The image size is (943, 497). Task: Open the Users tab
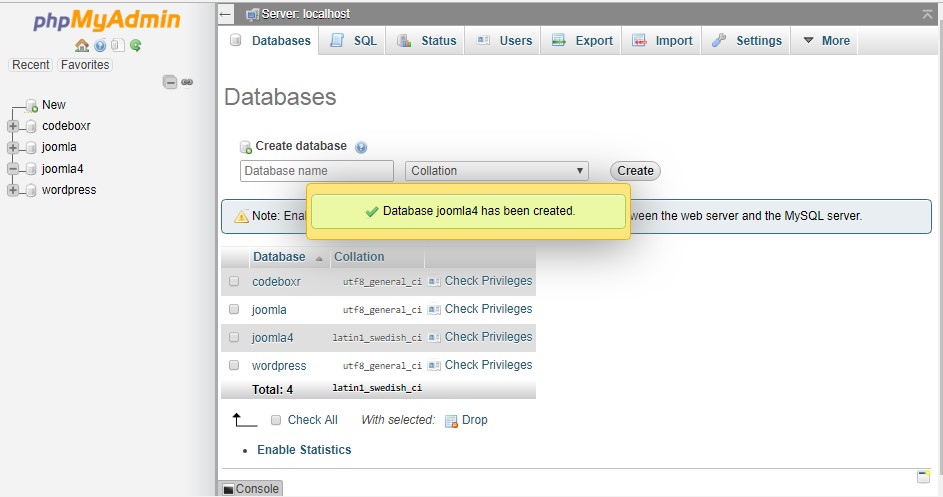[504, 41]
